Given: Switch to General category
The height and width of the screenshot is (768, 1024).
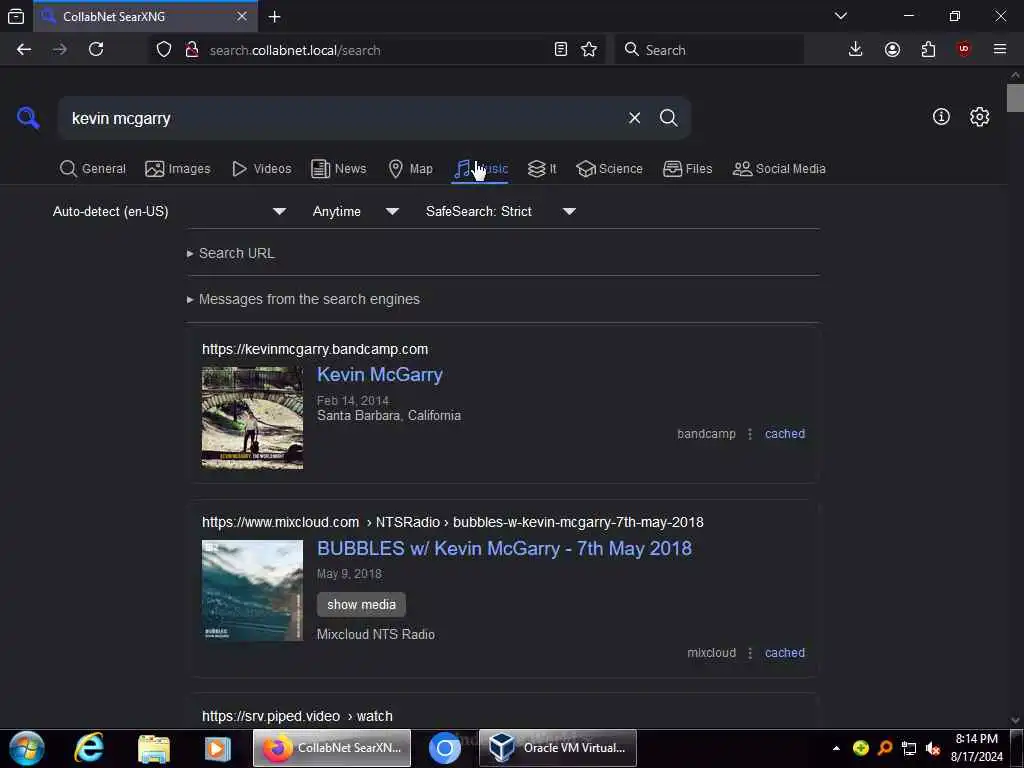Looking at the screenshot, I should pyautogui.click(x=93, y=169).
